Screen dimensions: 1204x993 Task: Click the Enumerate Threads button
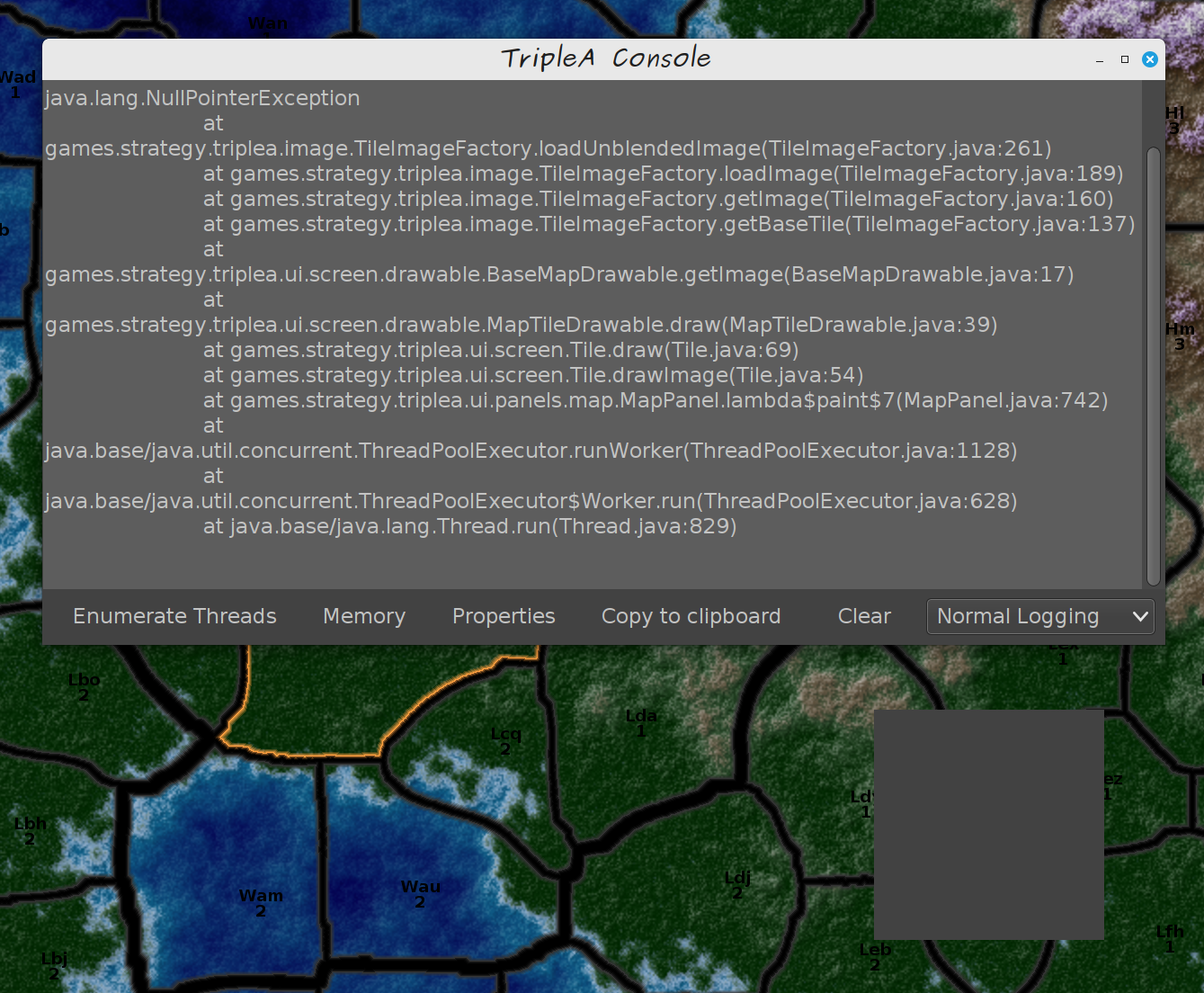tap(174, 616)
